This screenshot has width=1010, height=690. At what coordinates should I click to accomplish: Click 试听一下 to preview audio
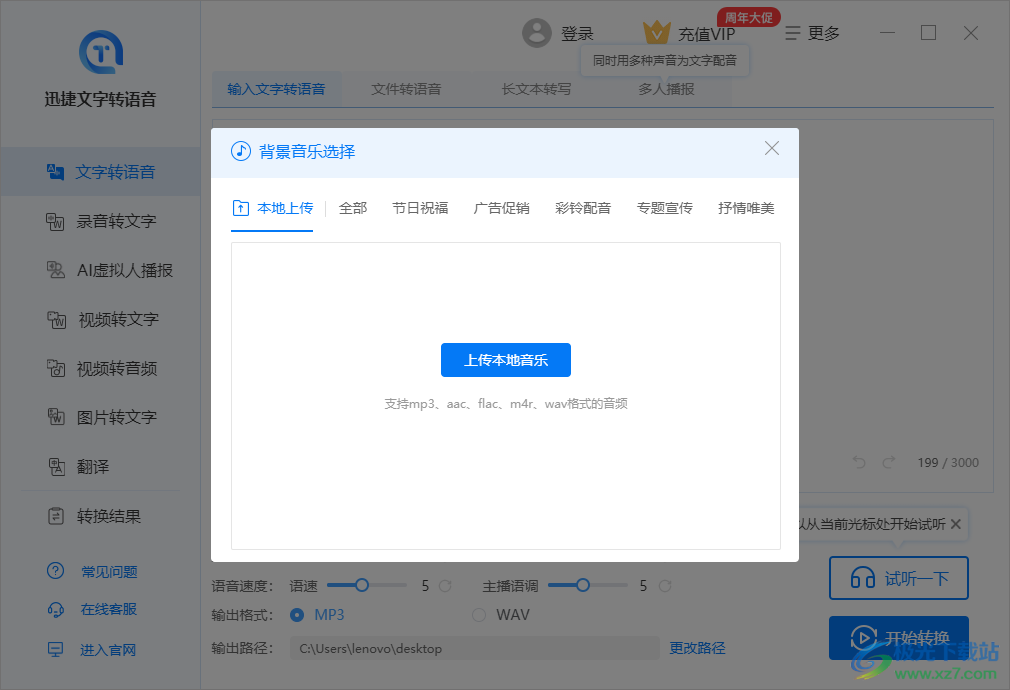(898, 577)
